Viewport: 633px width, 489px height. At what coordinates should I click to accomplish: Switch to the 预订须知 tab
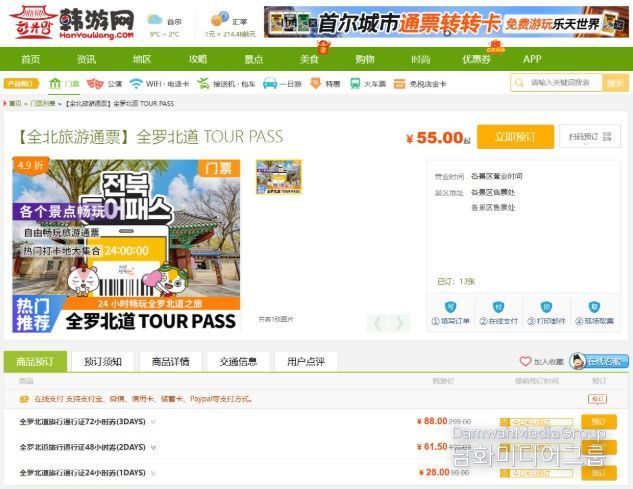pyautogui.click(x=103, y=361)
